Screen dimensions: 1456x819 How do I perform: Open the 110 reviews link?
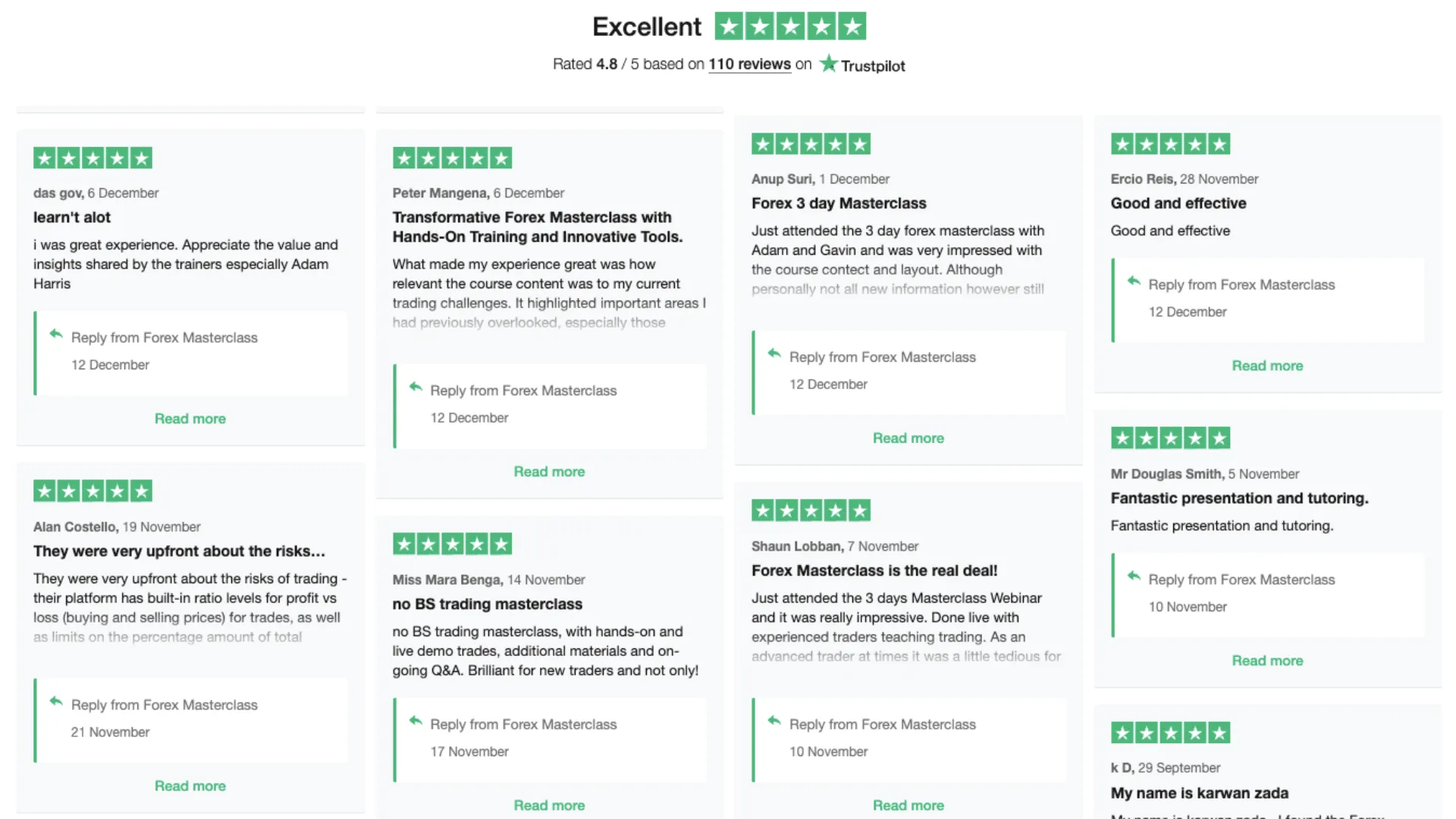(x=749, y=64)
